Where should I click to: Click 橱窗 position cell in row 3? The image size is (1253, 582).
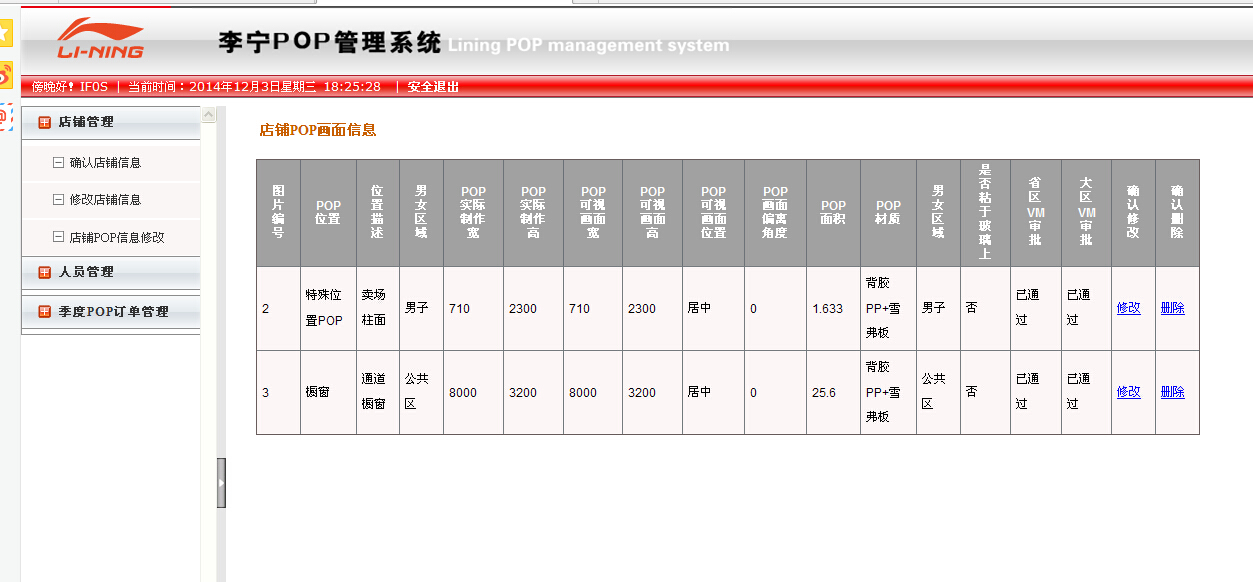click(x=328, y=392)
